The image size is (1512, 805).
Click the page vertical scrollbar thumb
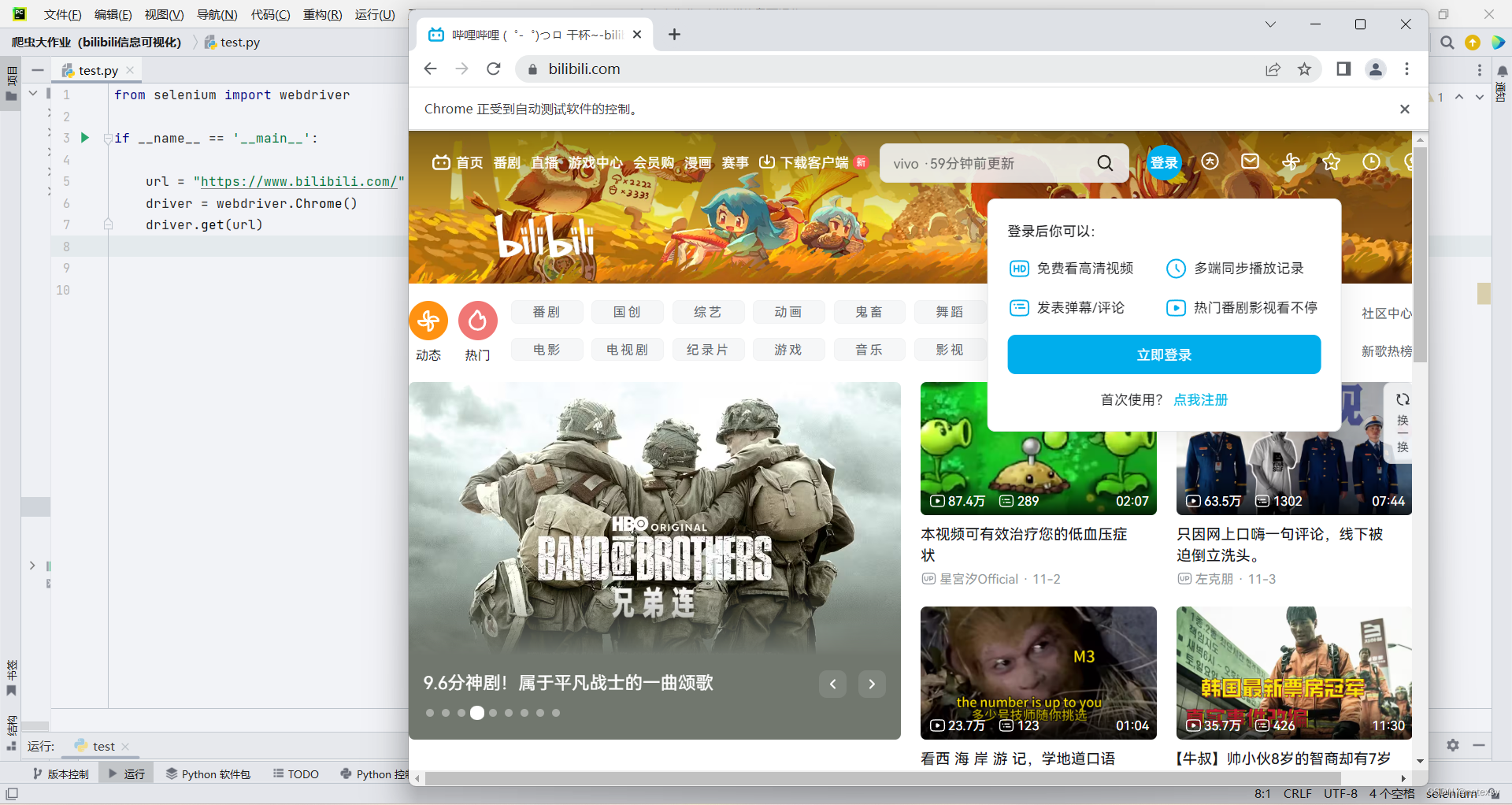pyautogui.click(x=1421, y=254)
